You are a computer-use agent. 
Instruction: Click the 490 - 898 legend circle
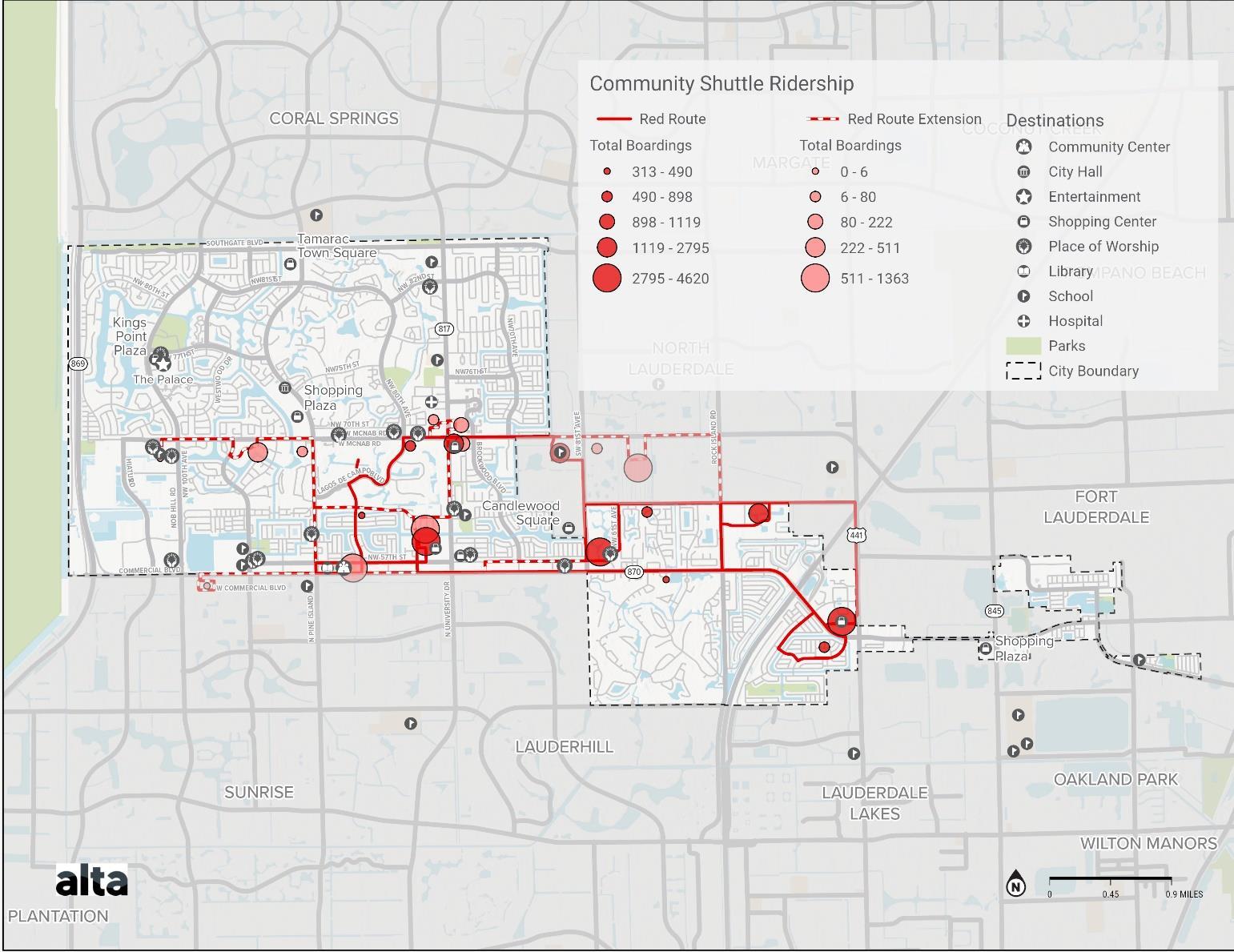607,196
